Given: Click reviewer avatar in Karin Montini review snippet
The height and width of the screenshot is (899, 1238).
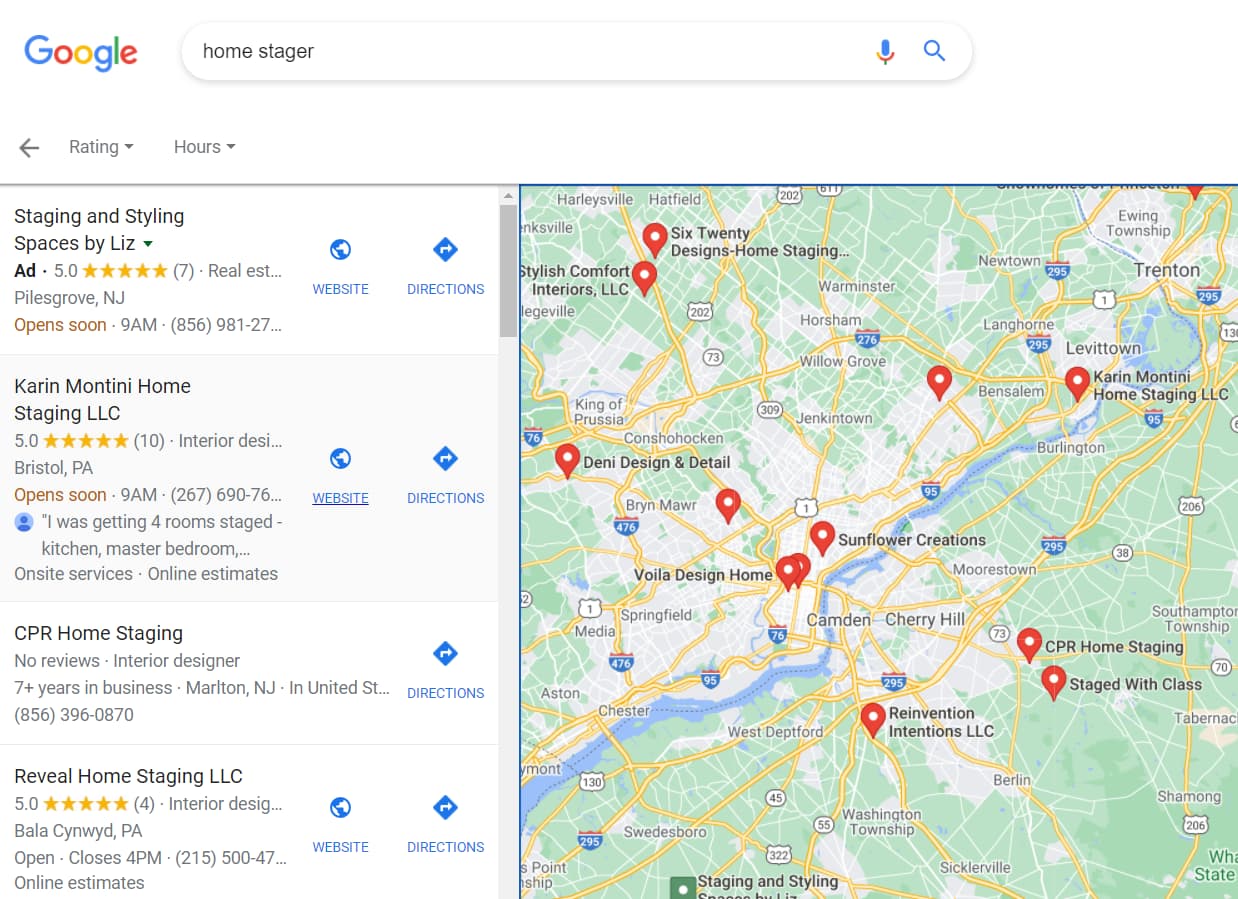Looking at the screenshot, I should pos(24,522).
